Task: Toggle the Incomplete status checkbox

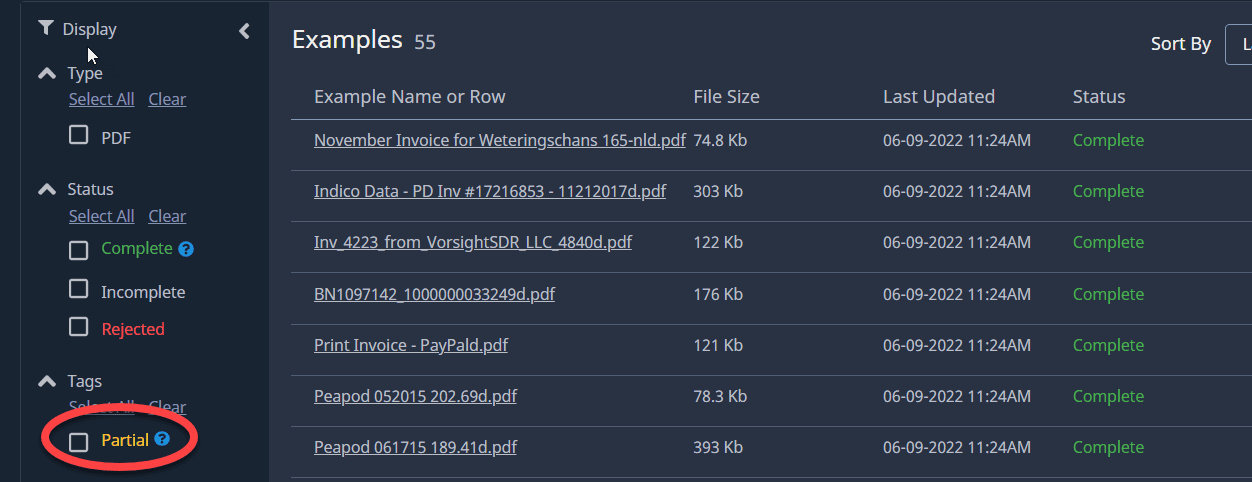Action: [x=78, y=290]
